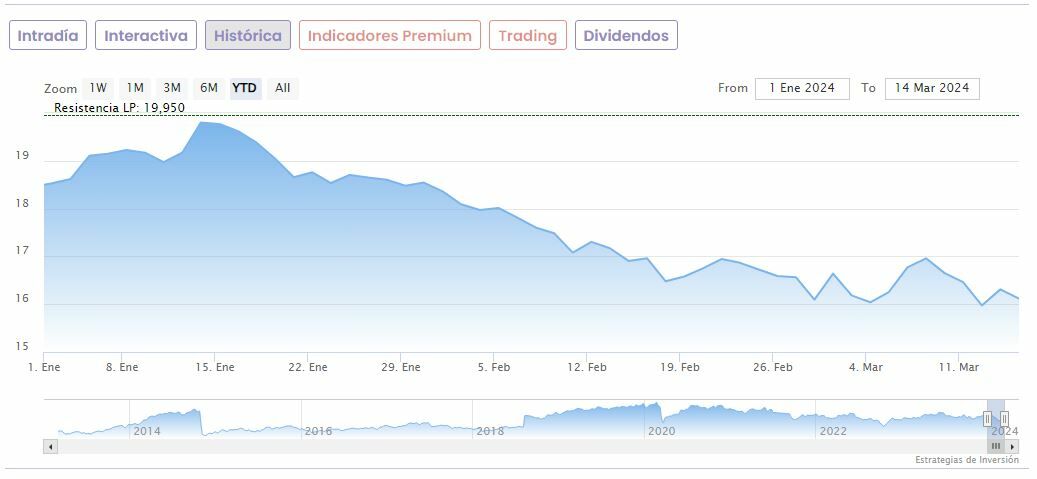Click the navigator left range handle
The height and width of the screenshot is (479, 1037).
tap(987, 419)
